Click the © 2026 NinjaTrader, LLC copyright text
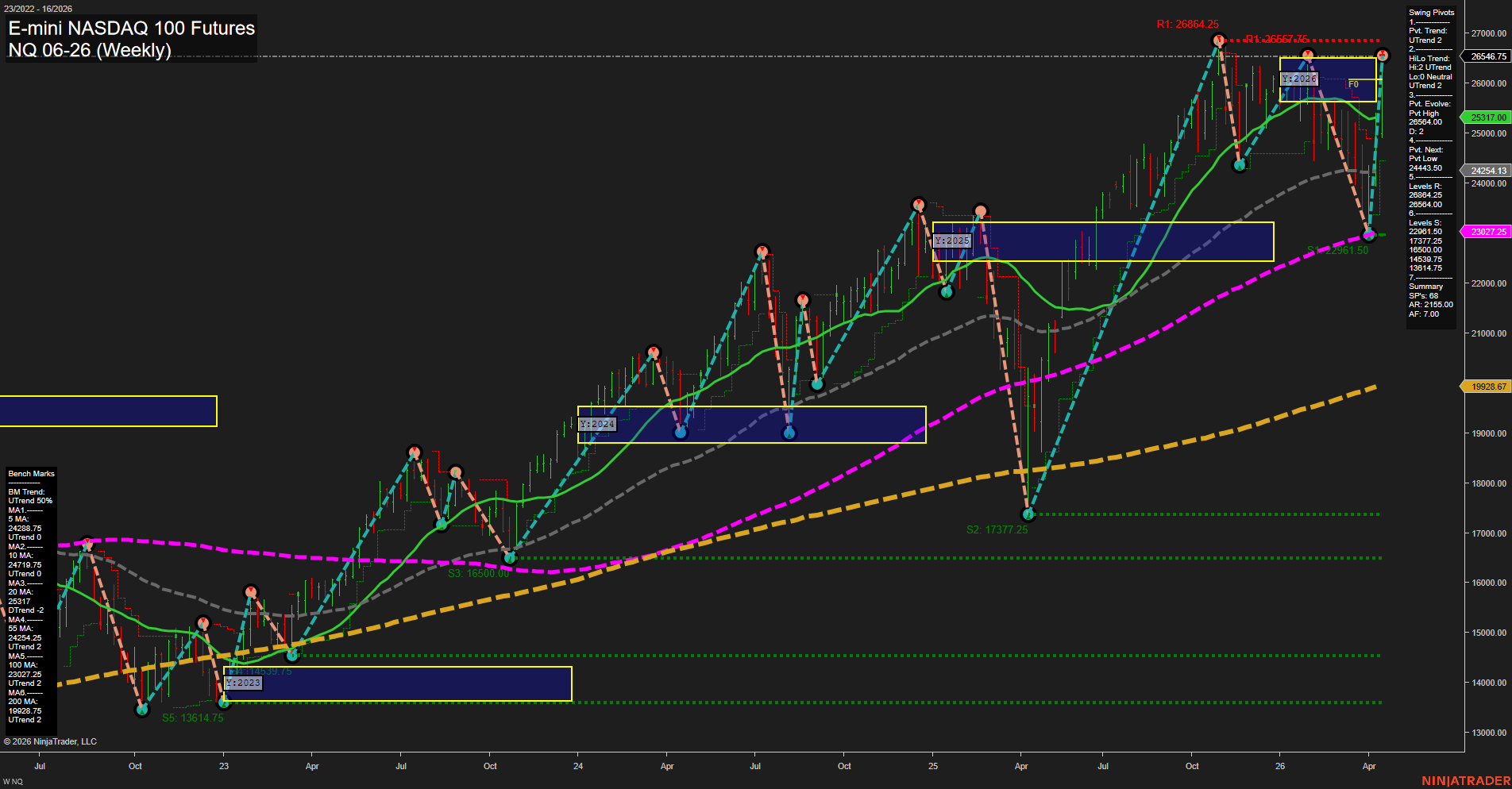1512x789 pixels. pos(50,741)
